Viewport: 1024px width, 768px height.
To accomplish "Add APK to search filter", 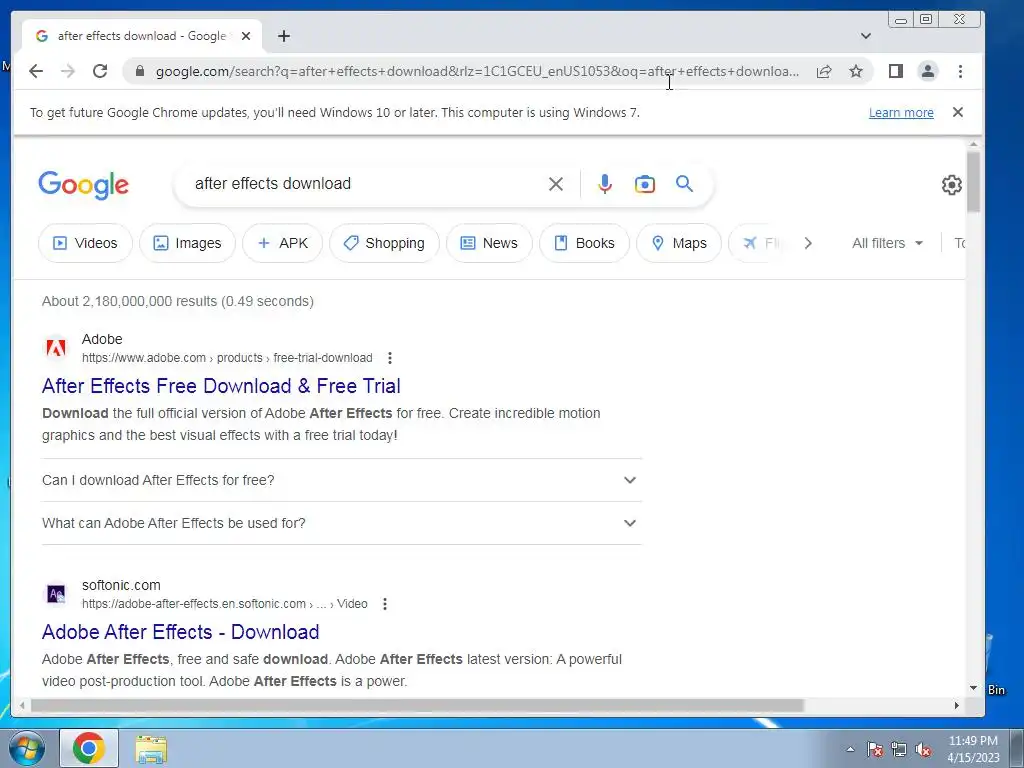I will tap(282, 243).
